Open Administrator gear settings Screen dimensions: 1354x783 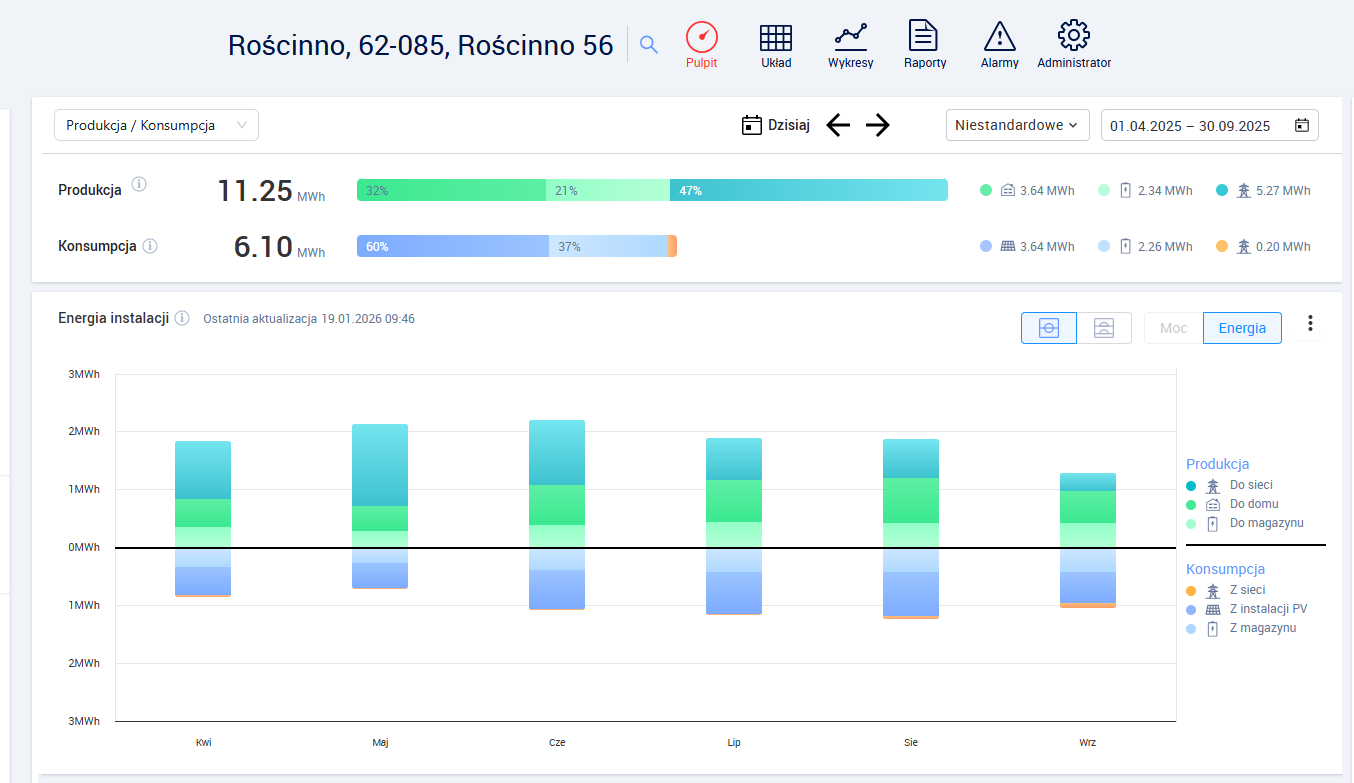[x=1073, y=36]
